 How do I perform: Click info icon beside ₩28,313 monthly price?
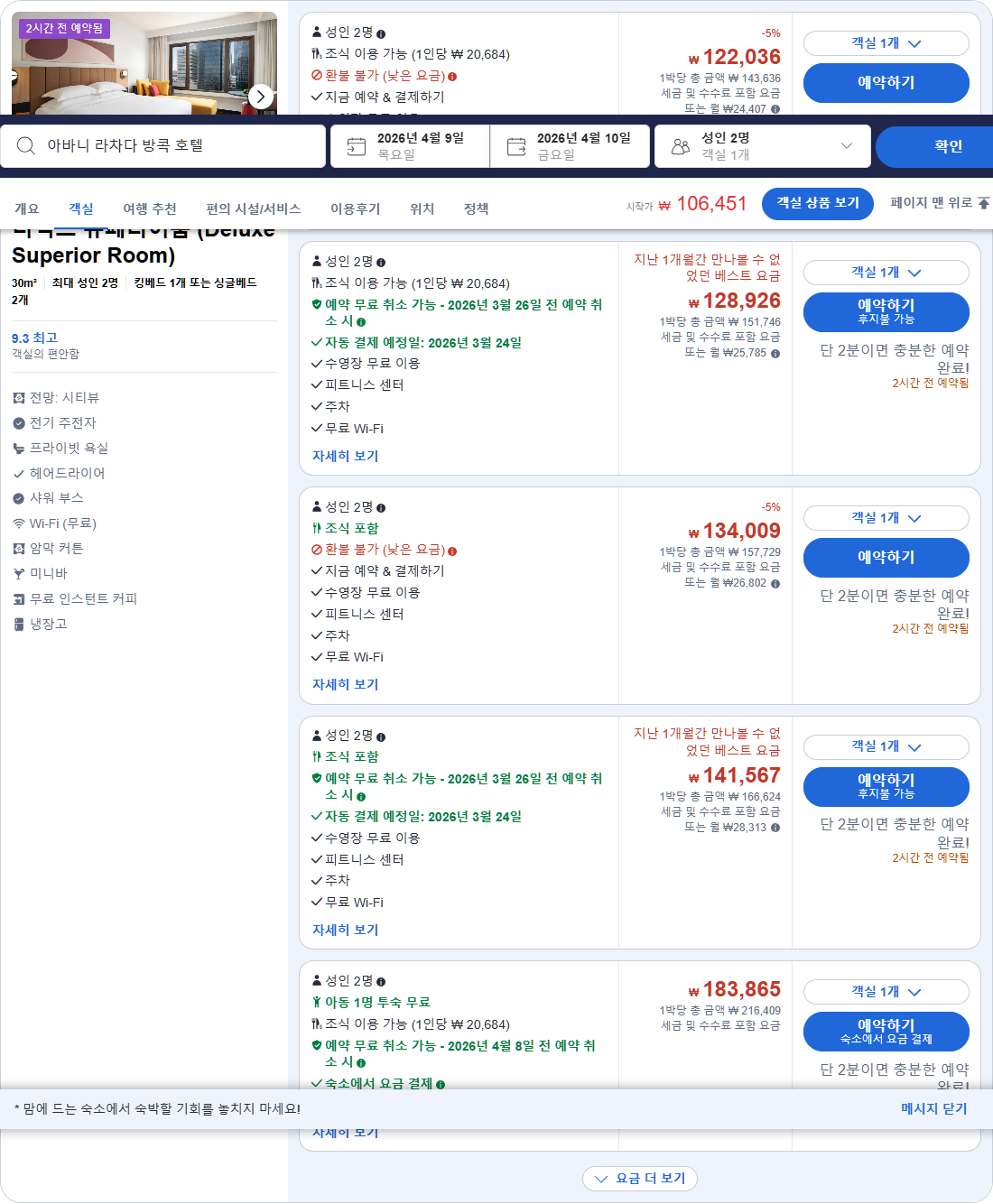coord(775,828)
